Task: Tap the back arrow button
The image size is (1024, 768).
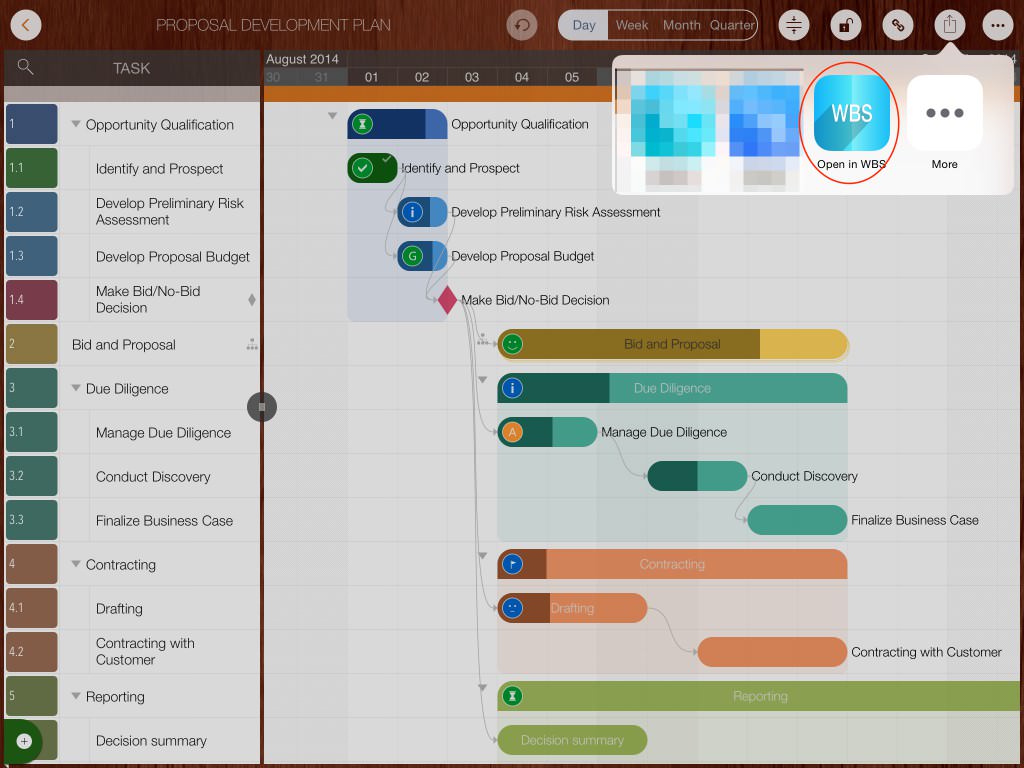Action: [26, 25]
